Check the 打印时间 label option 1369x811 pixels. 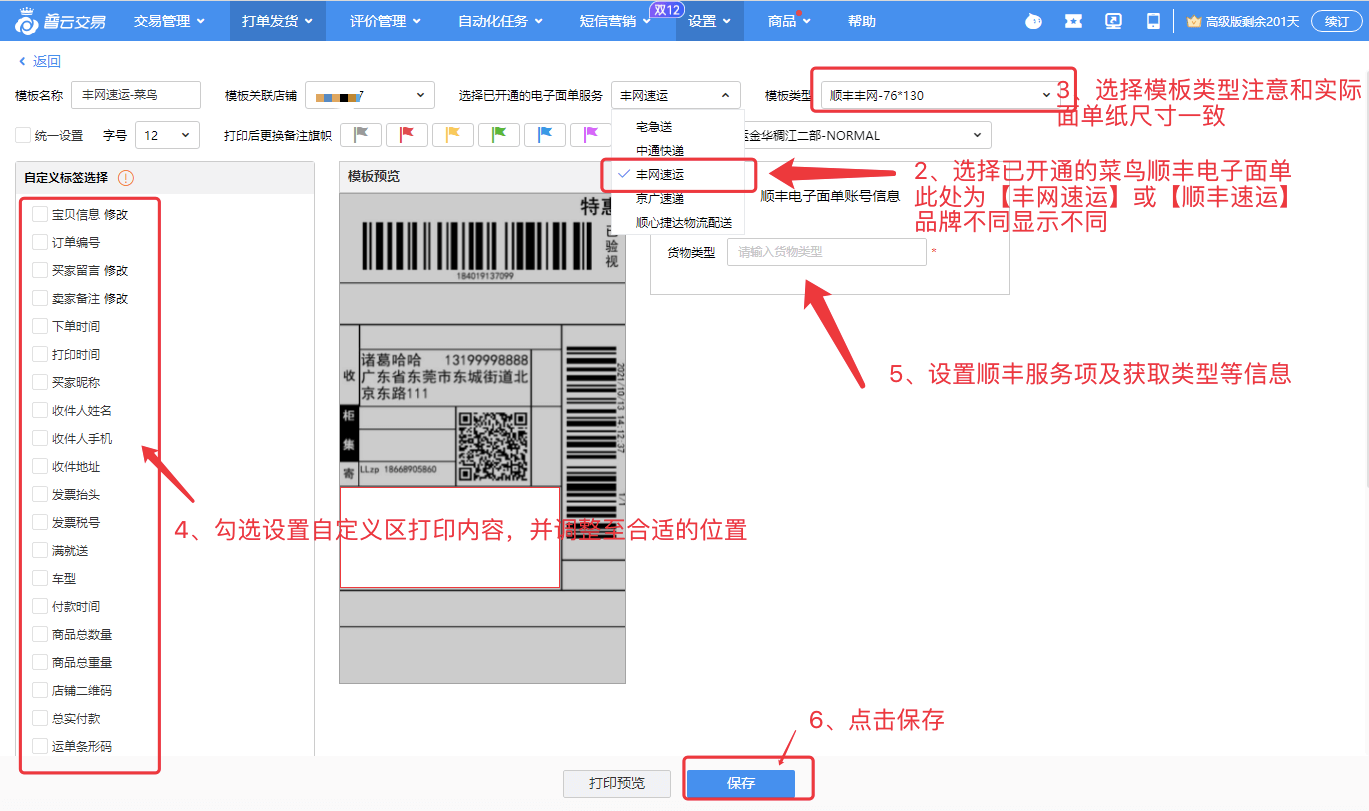(x=40, y=354)
